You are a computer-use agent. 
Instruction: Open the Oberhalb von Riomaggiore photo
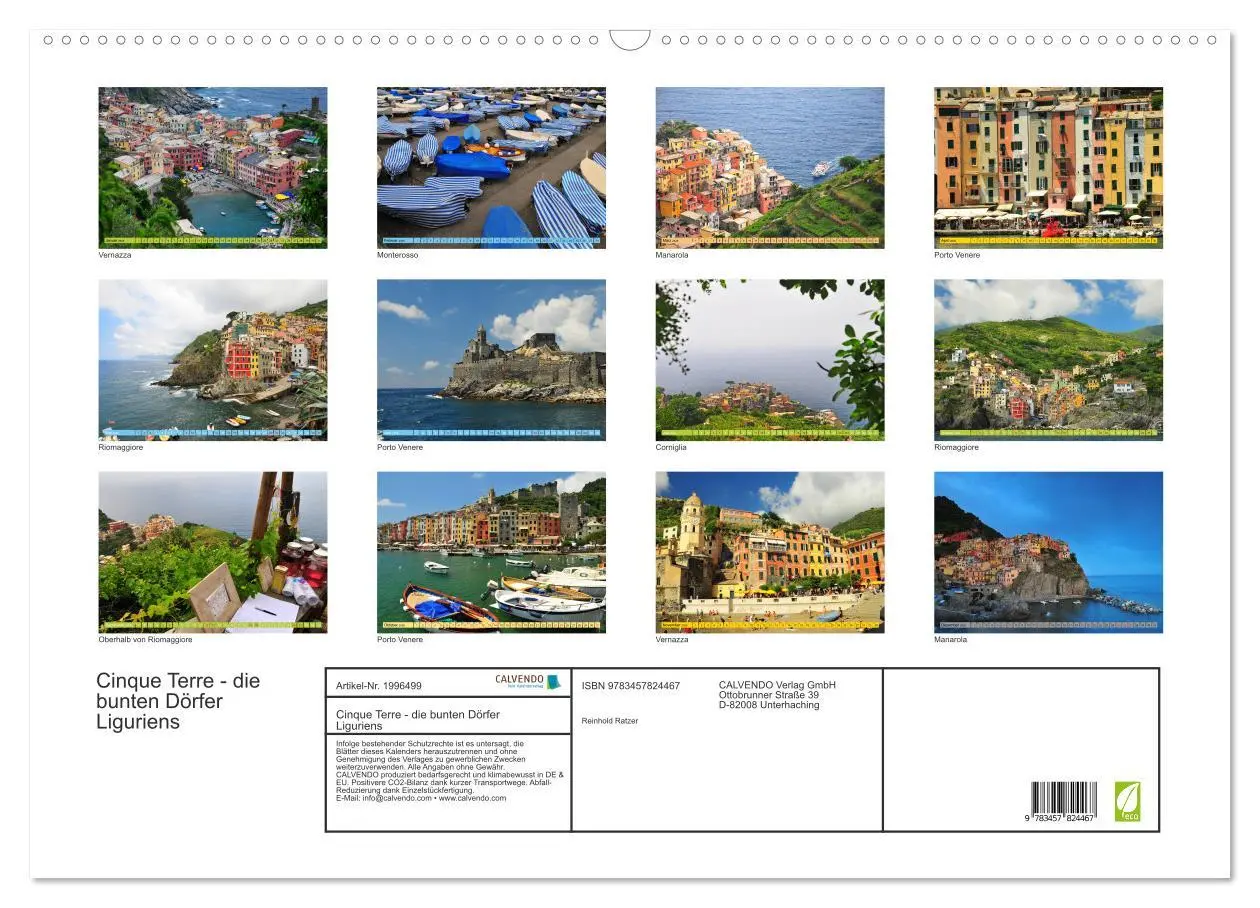pos(213,552)
